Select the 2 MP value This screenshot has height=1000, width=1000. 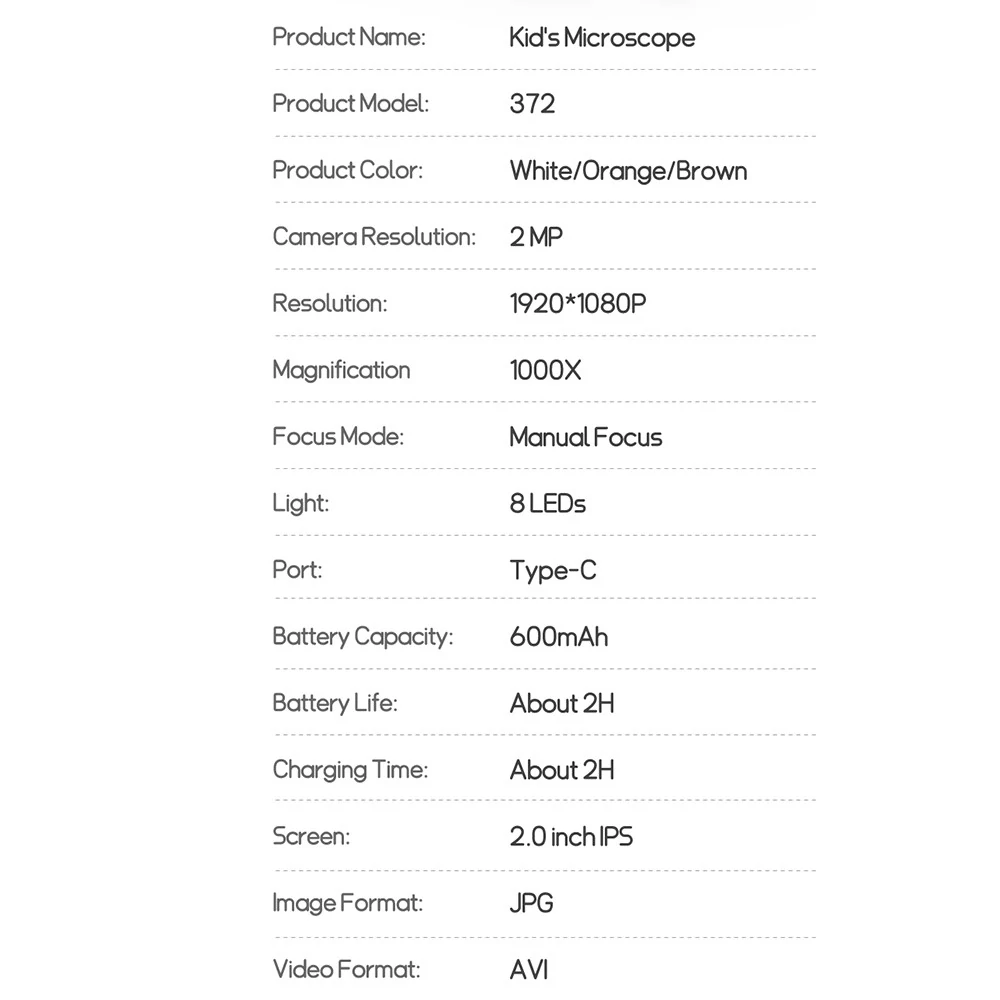pyautogui.click(x=536, y=237)
